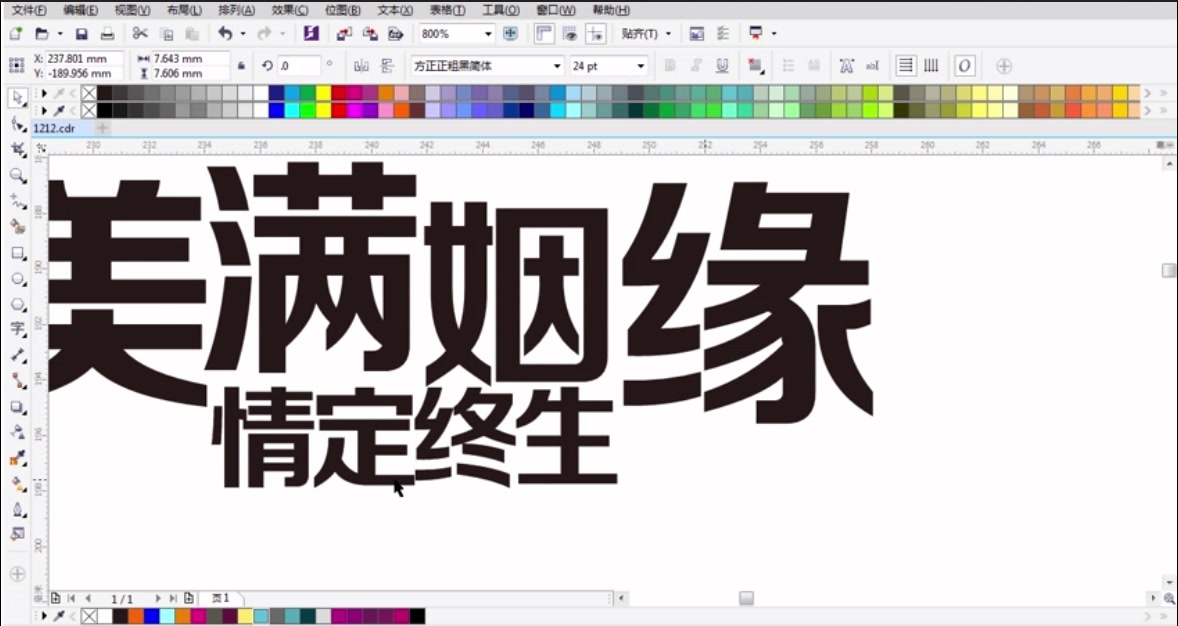The height and width of the screenshot is (626, 1178).
Task: Select the Shape tool
Action: tap(16, 124)
